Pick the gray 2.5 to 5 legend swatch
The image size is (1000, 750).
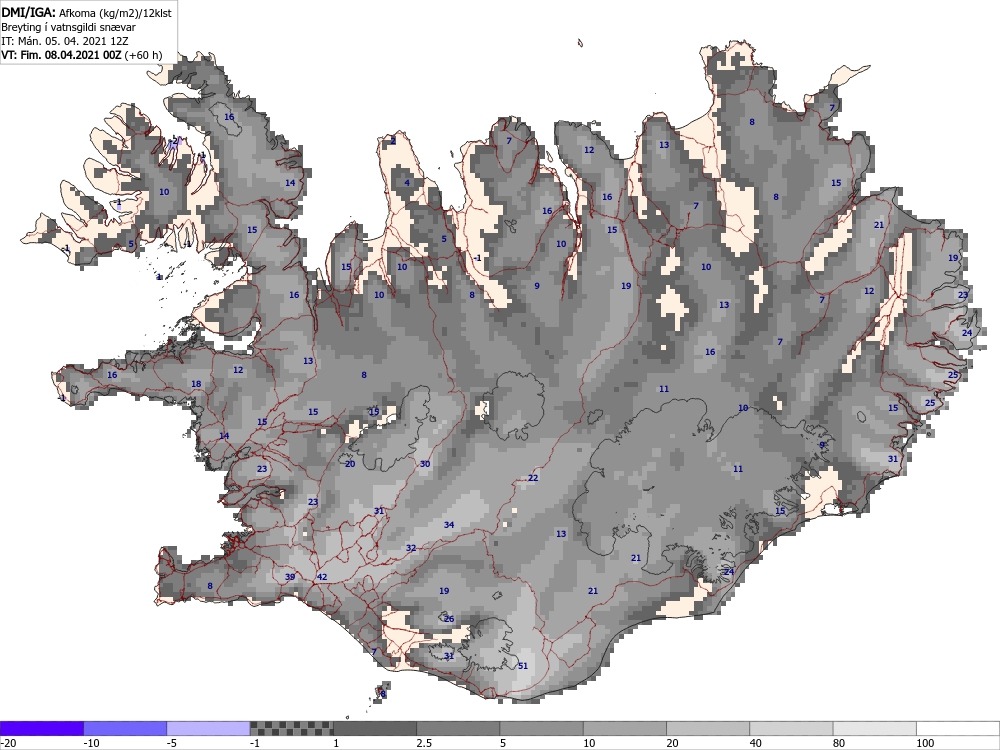(458, 728)
